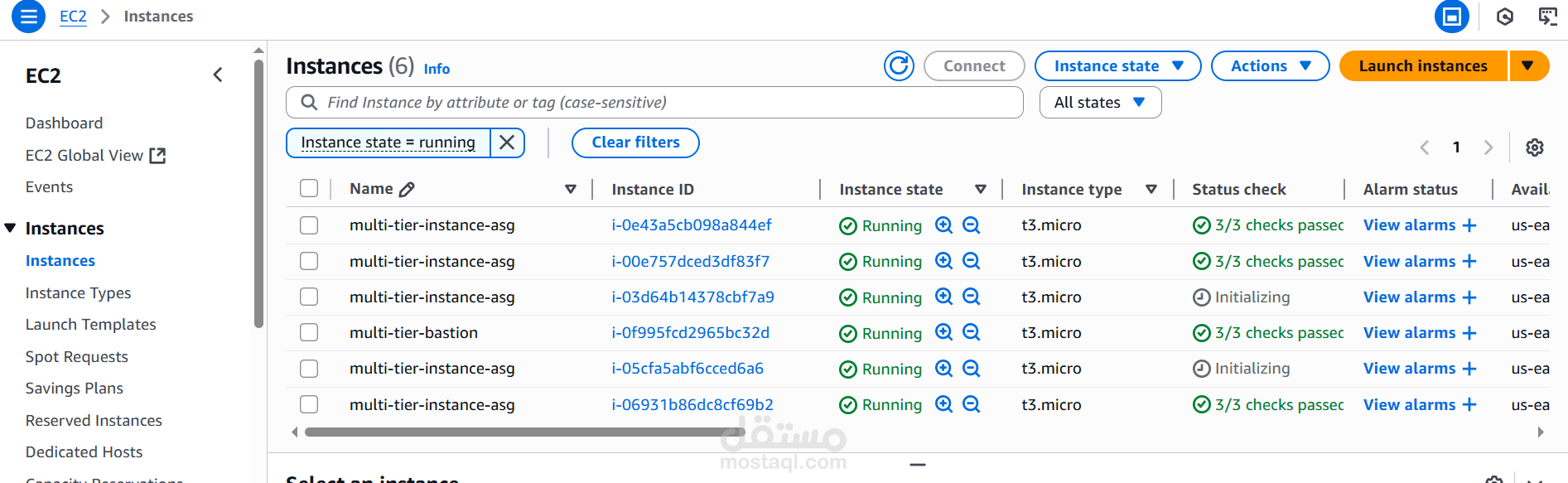
Task: Click the sidebar vertical scrollbar
Action: pos(258,195)
